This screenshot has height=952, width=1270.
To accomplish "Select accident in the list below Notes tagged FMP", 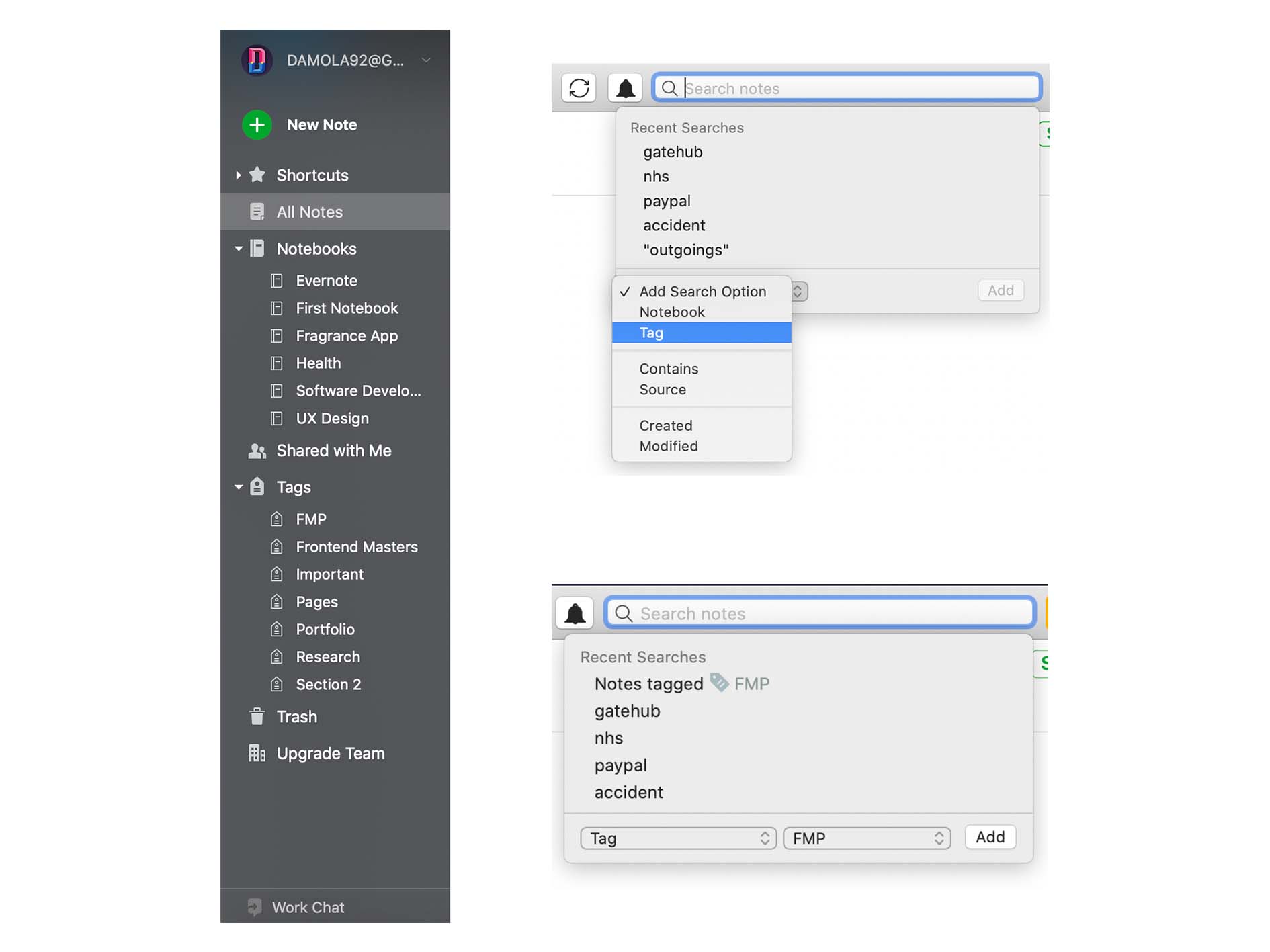I will 628,793.
